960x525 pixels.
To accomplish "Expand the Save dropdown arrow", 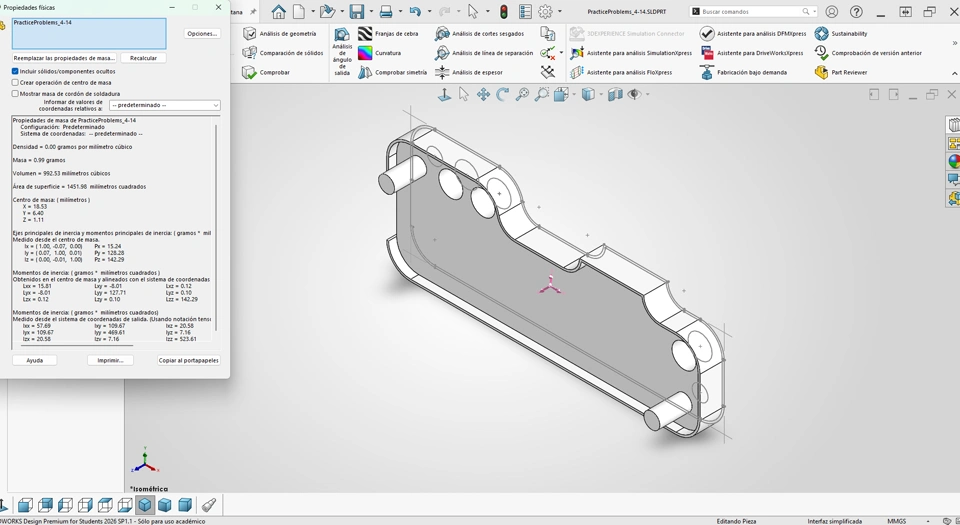I will 371,12.
